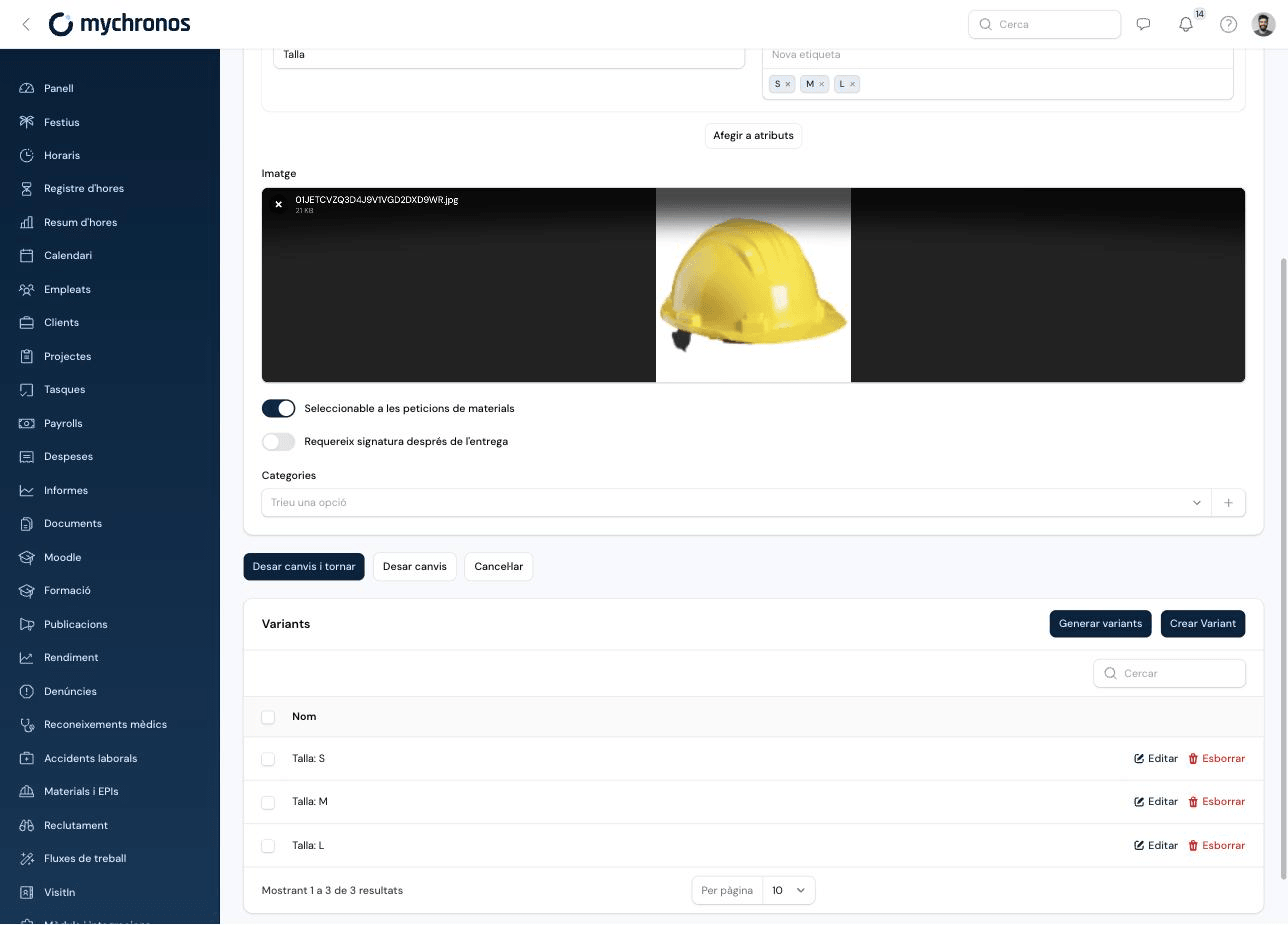
Task: Click the Projectes clipboard icon
Action: pos(27,357)
